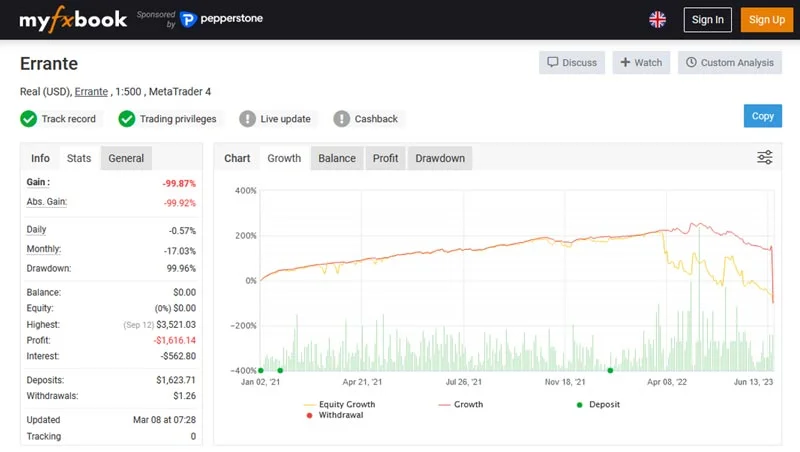Click the deposit marker before Apr 08, '22
The width and height of the screenshot is (800, 452).
pyautogui.click(x=610, y=370)
